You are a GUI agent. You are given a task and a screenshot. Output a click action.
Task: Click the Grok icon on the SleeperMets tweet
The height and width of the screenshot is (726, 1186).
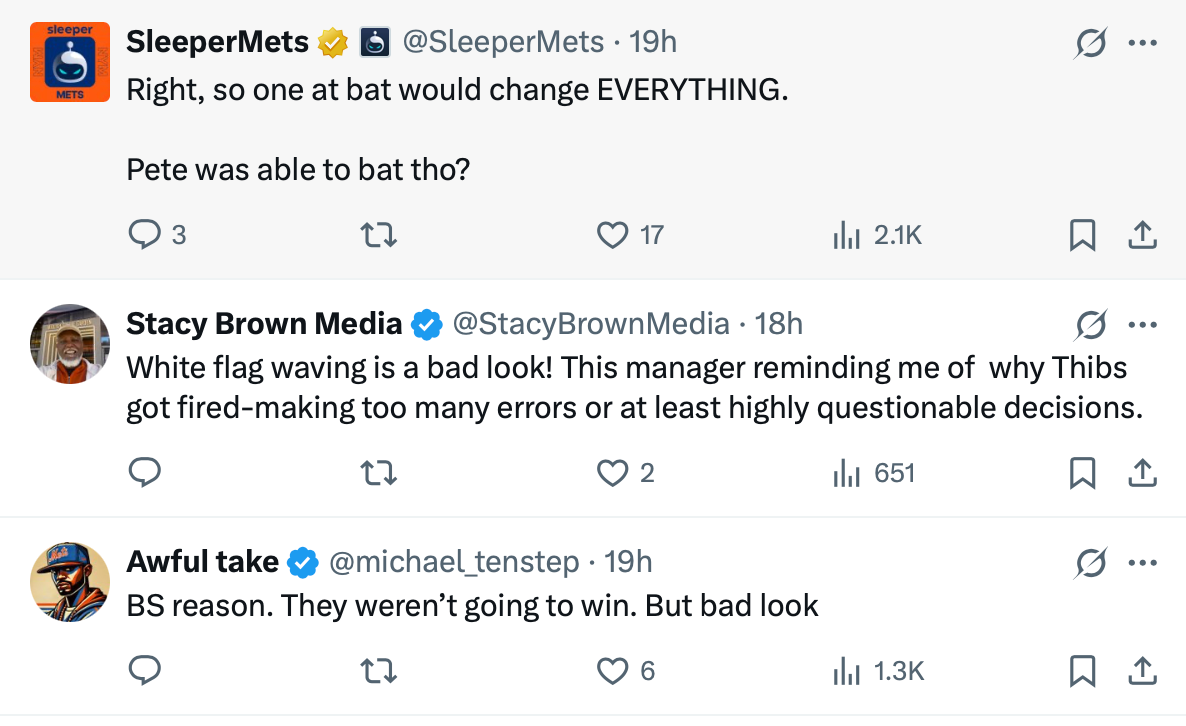pyautogui.click(x=1090, y=43)
